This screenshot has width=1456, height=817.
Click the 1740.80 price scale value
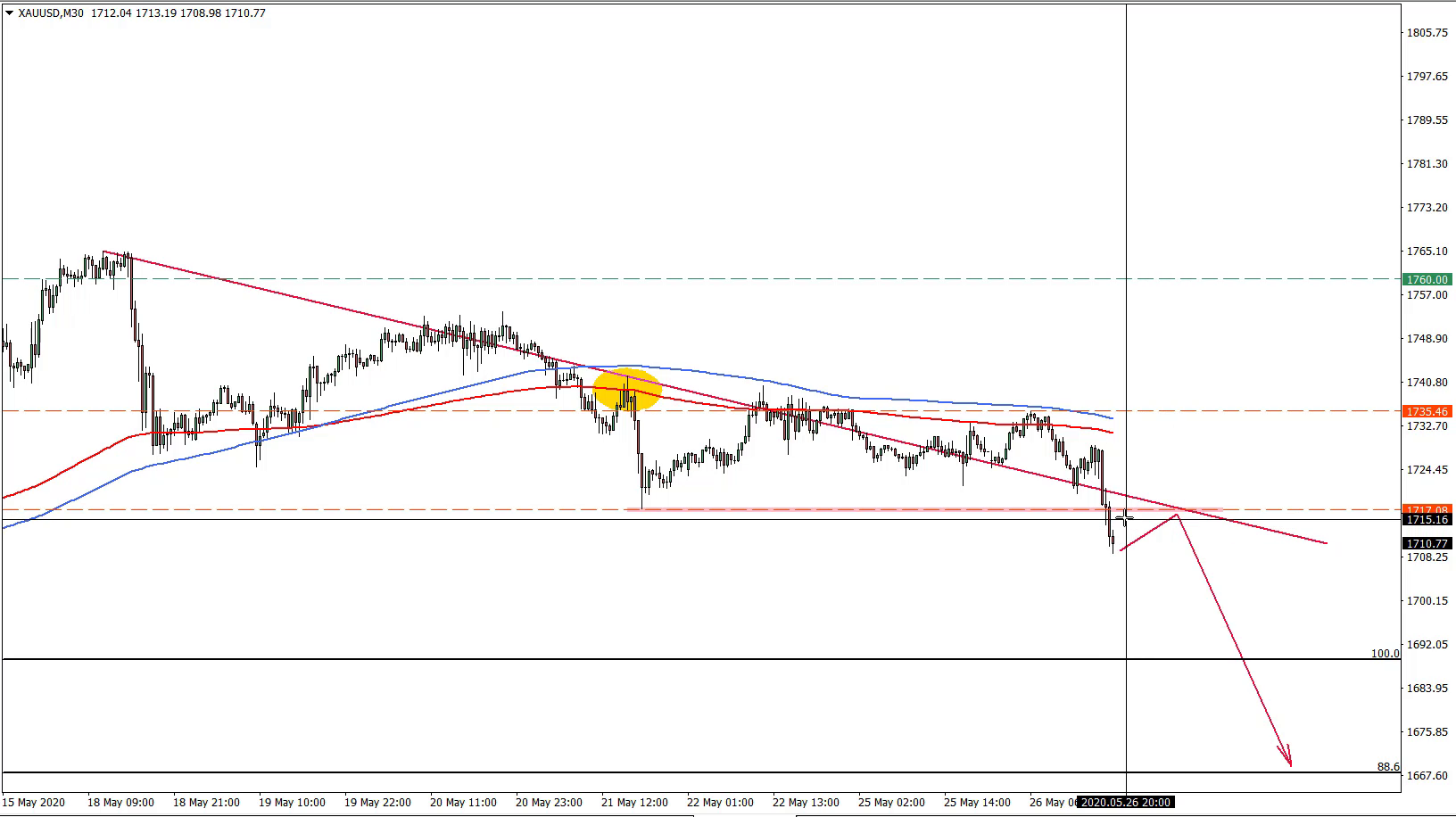[x=1427, y=383]
